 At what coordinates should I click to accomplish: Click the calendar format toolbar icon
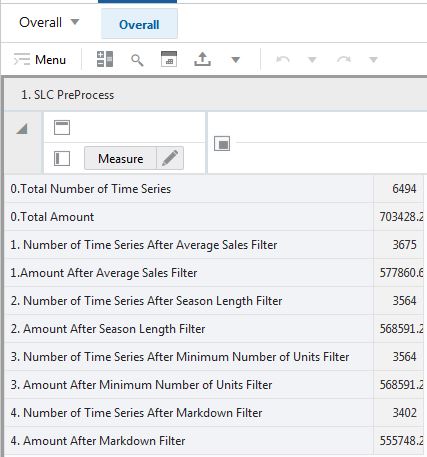click(x=169, y=59)
